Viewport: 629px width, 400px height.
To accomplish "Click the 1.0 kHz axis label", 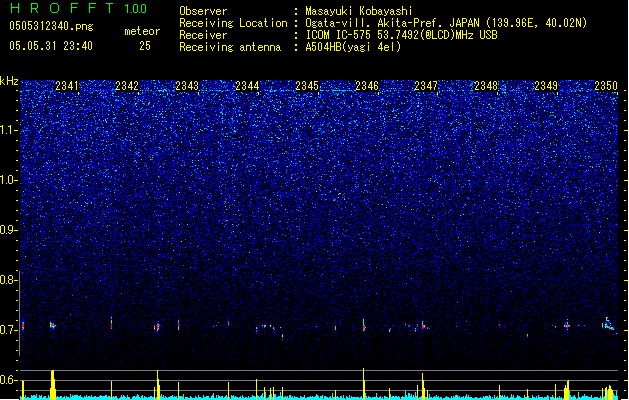I will click(8, 180).
